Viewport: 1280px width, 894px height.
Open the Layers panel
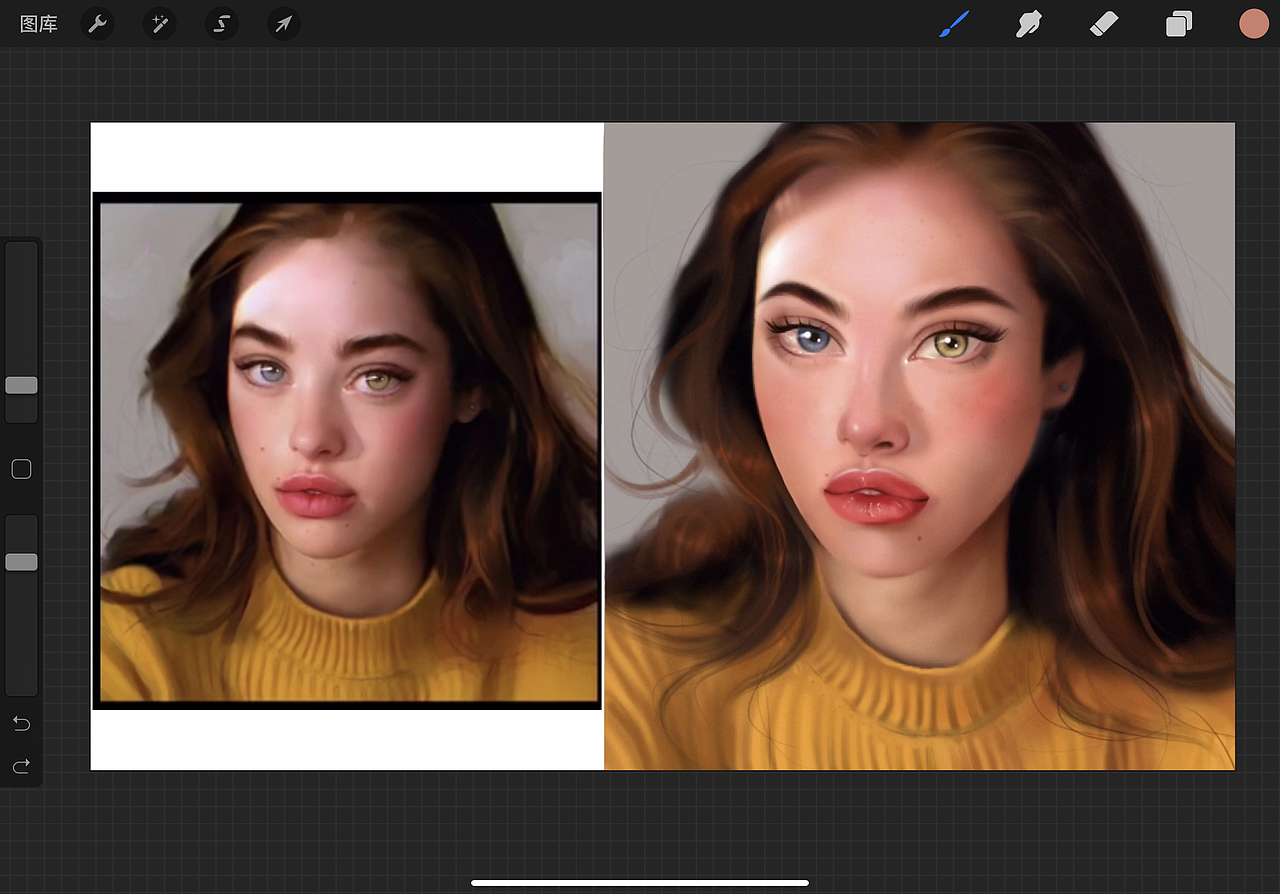point(1179,24)
